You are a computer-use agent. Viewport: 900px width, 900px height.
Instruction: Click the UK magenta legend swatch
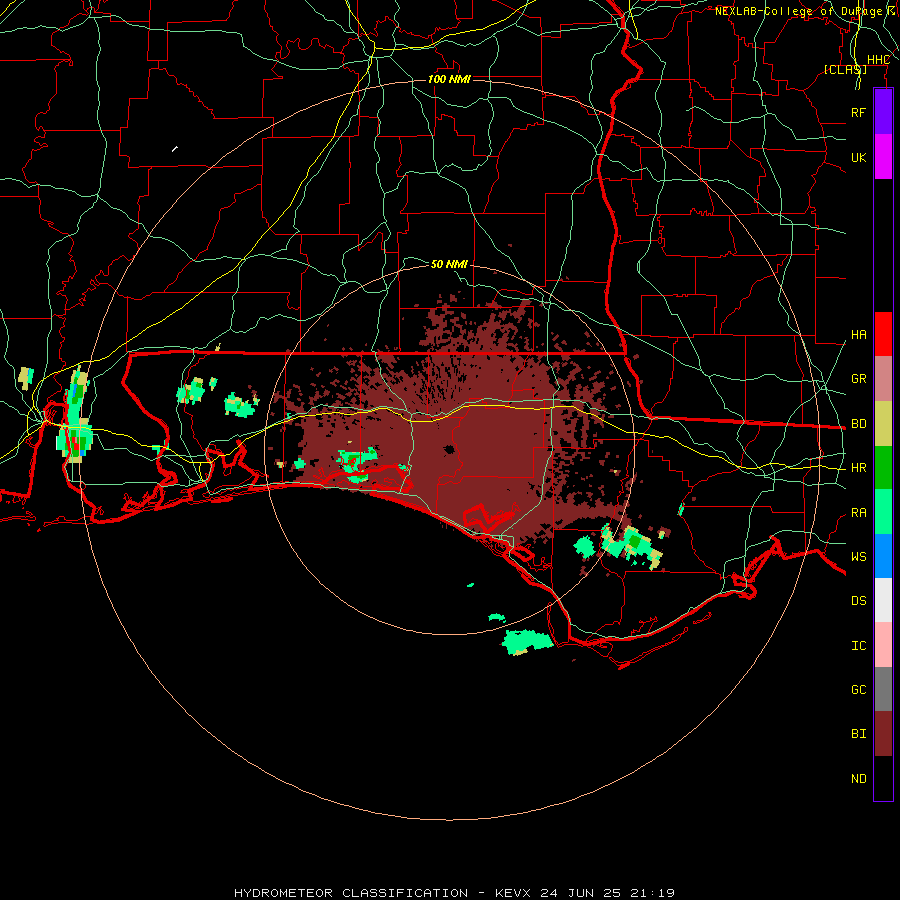click(883, 157)
